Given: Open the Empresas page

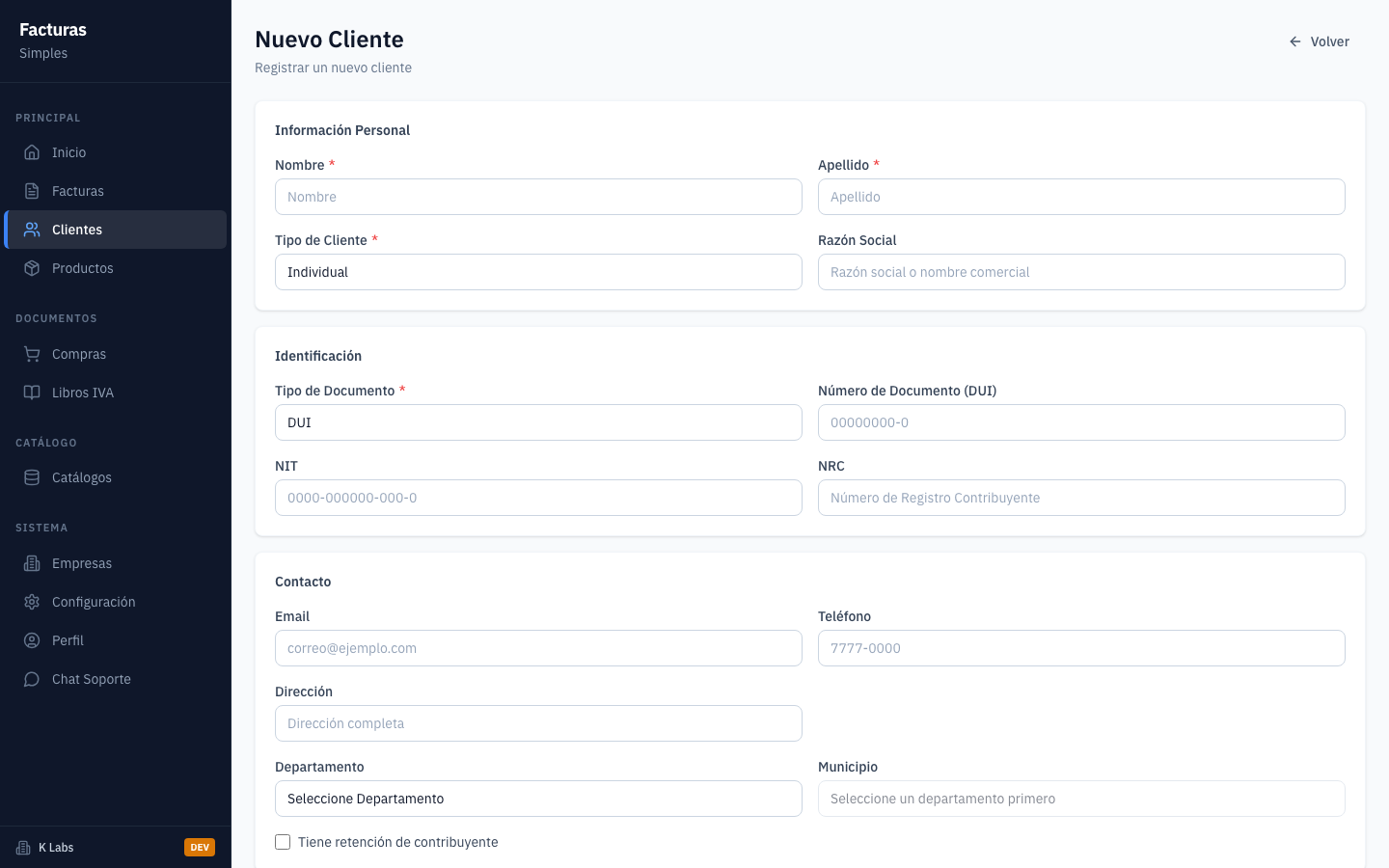Looking at the screenshot, I should click(116, 563).
